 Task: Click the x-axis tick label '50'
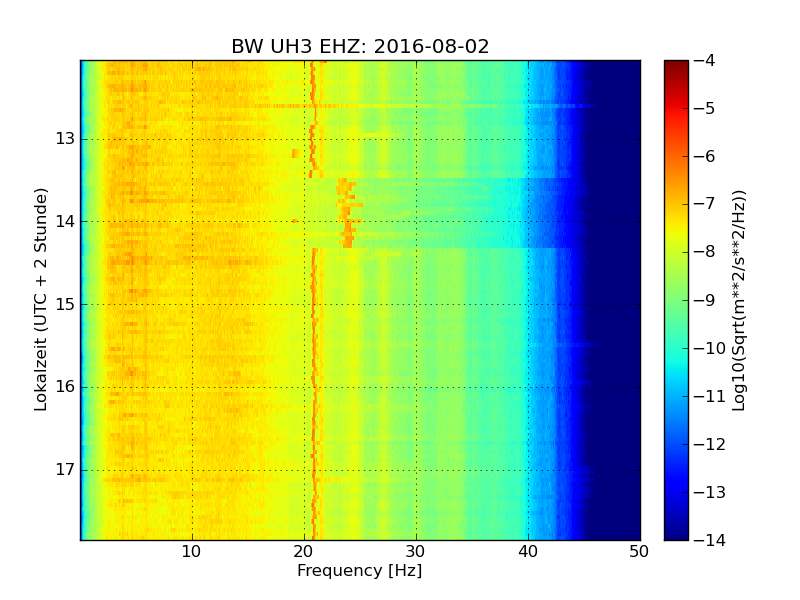[639, 552]
